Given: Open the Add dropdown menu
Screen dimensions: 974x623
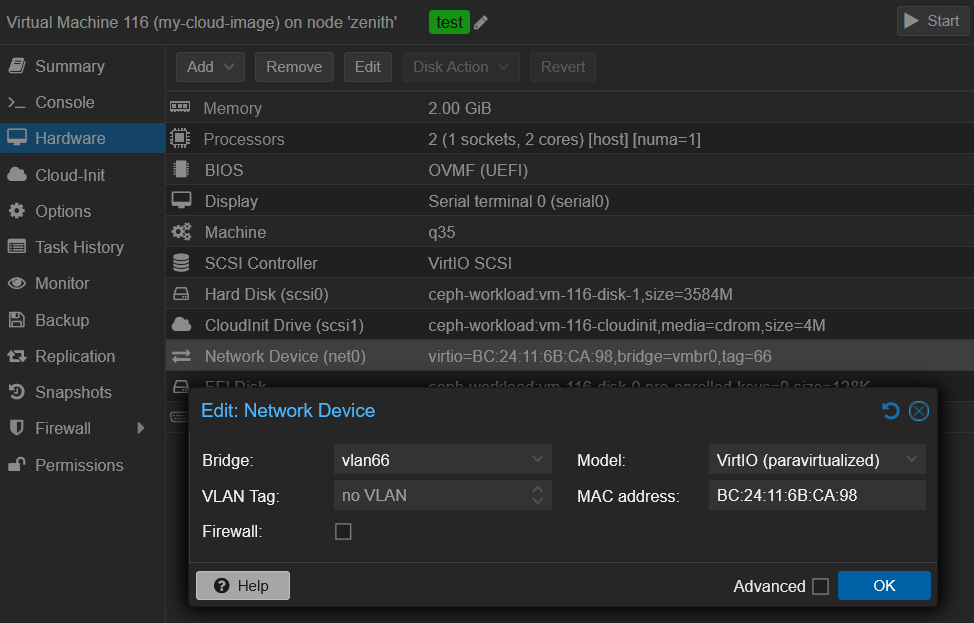Looking at the screenshot, I should (x=210, y=67).
